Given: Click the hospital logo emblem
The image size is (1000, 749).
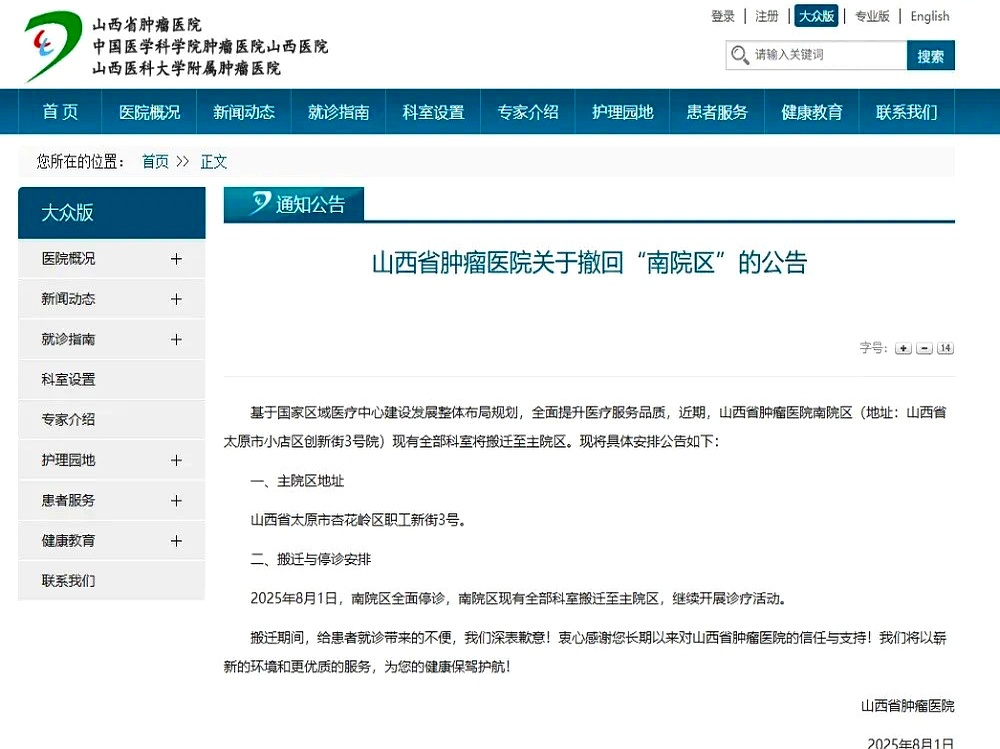Looking at the screenshot, I should [x=52, y=46].
